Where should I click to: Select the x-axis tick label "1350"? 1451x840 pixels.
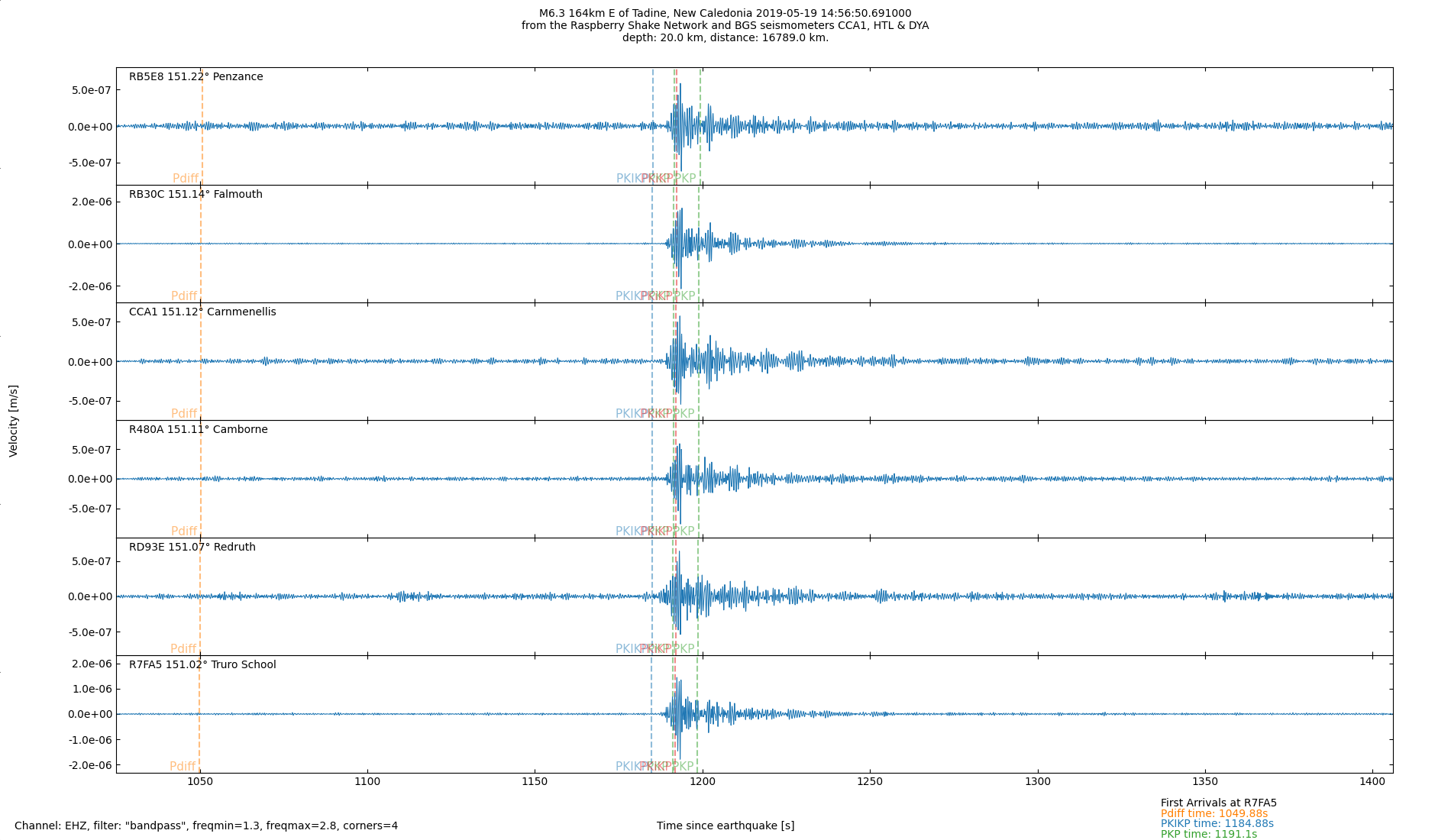(1205, 781)
